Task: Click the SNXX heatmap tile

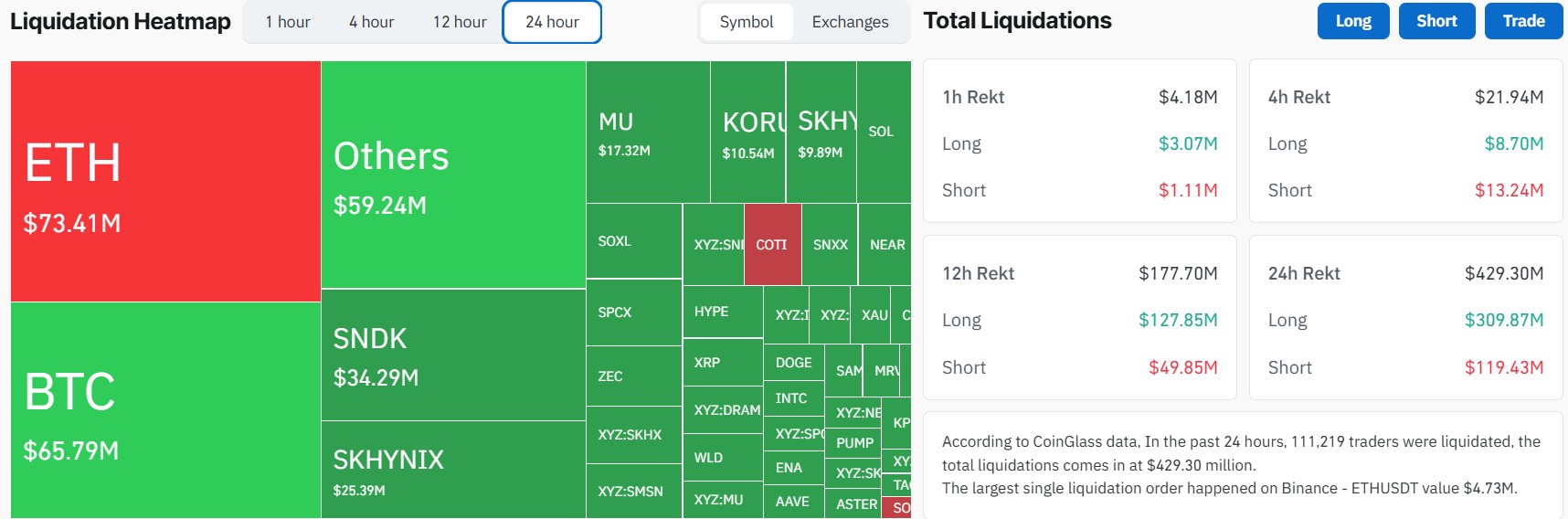Action: pos(830,244)
